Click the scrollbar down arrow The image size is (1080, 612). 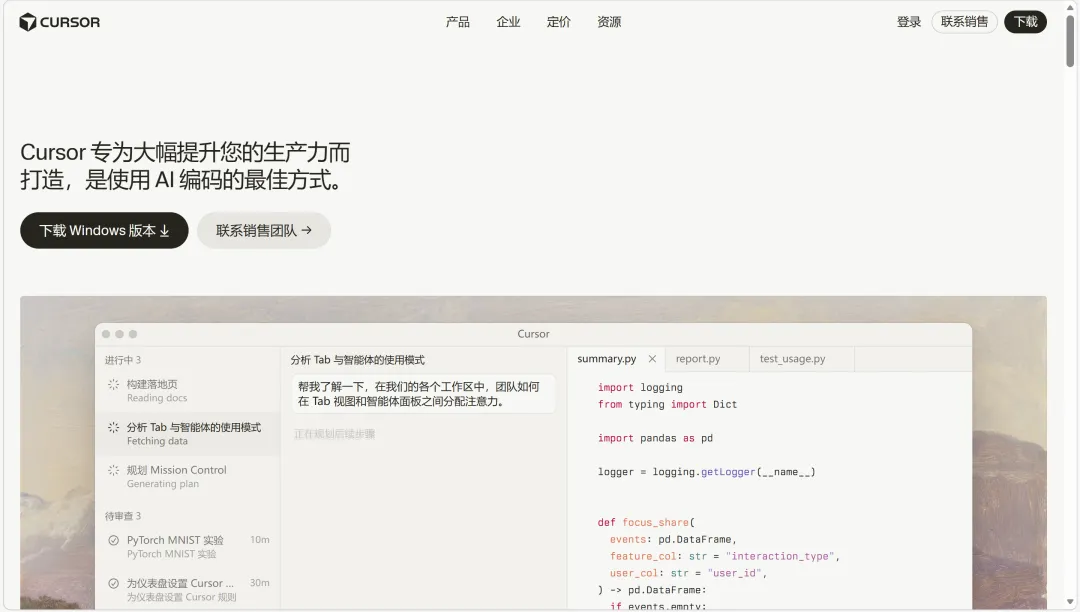pos(1070,602)
